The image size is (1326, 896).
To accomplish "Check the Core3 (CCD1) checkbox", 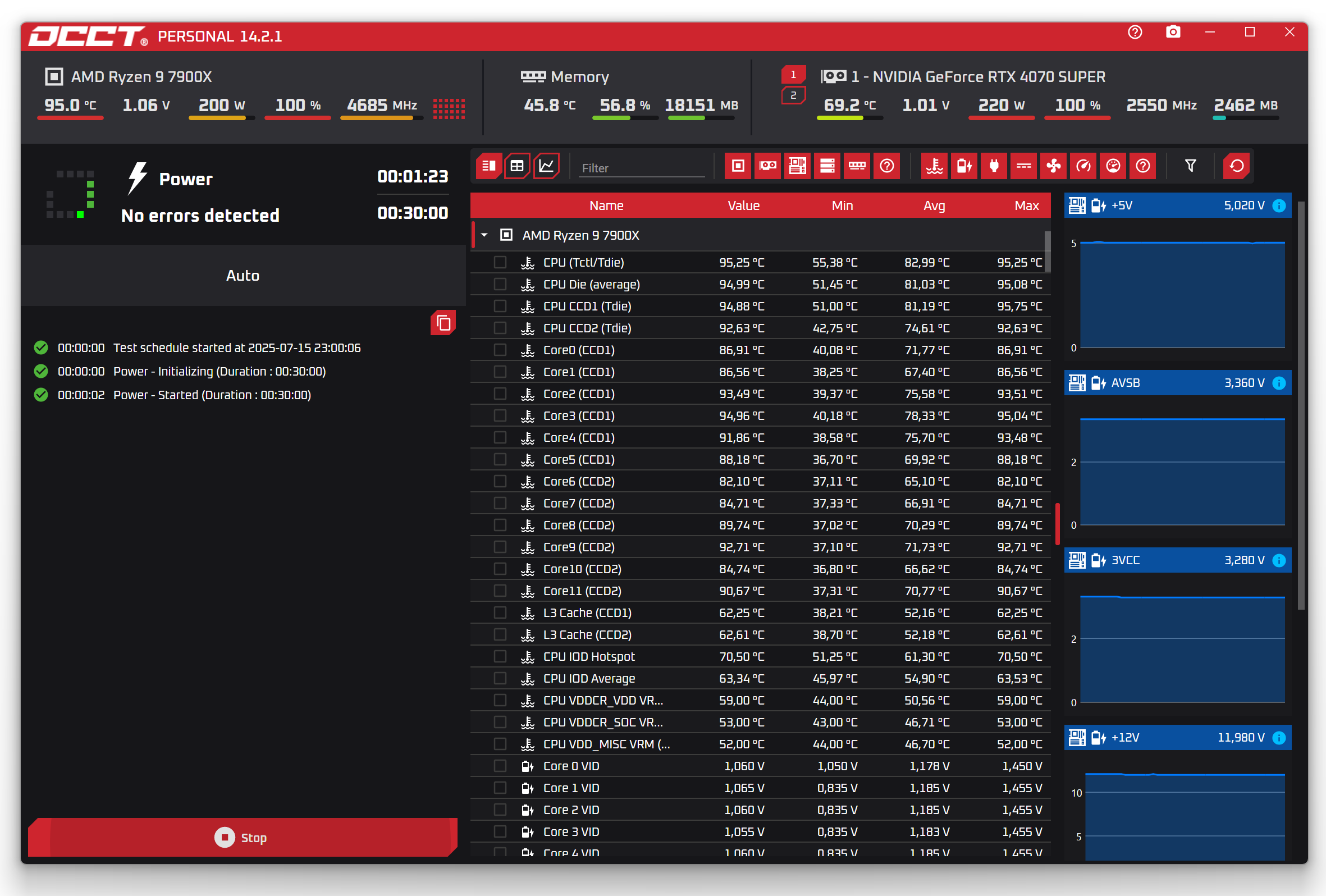I will [x=500, y=415].
